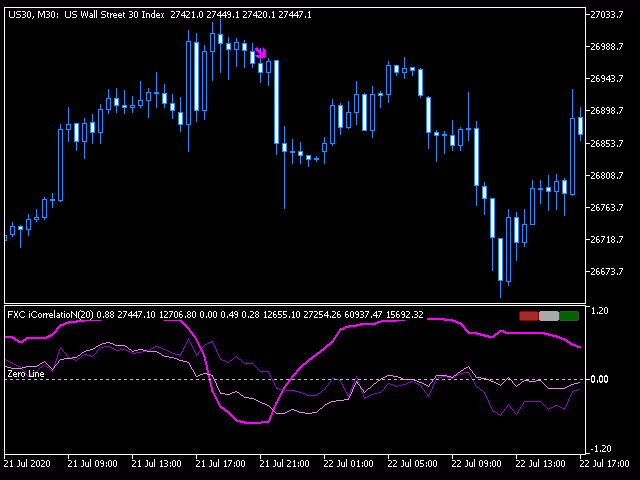Click the 26943.7 price axis label

pos(608,79)
